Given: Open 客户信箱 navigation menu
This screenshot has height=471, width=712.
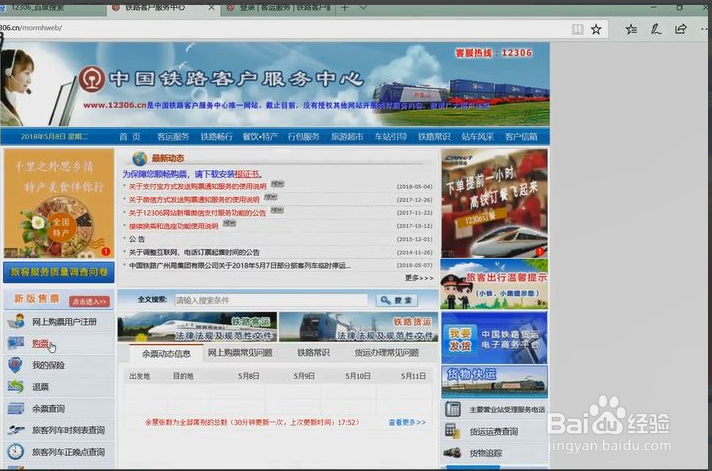Looking at the screenshot, I should (x=521, y=137).
